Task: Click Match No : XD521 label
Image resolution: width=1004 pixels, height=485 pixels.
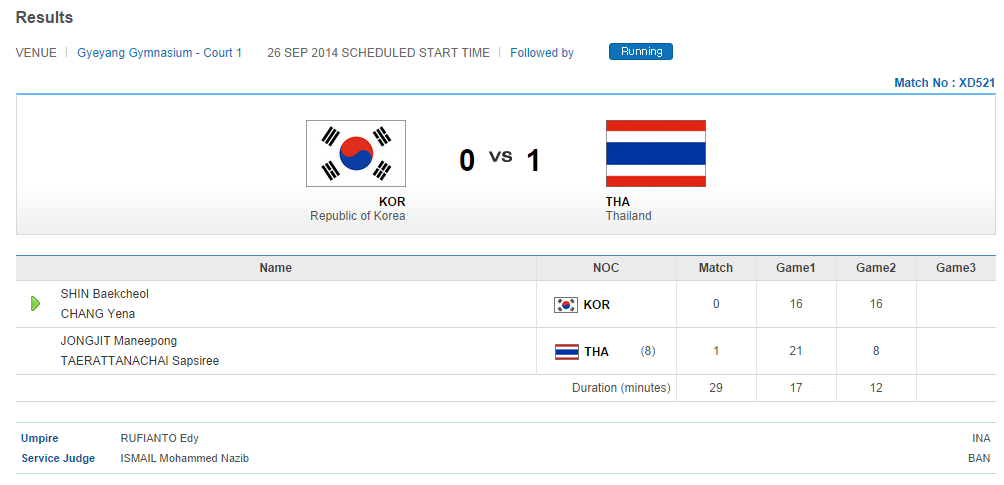Action: (x=944, y=83)
